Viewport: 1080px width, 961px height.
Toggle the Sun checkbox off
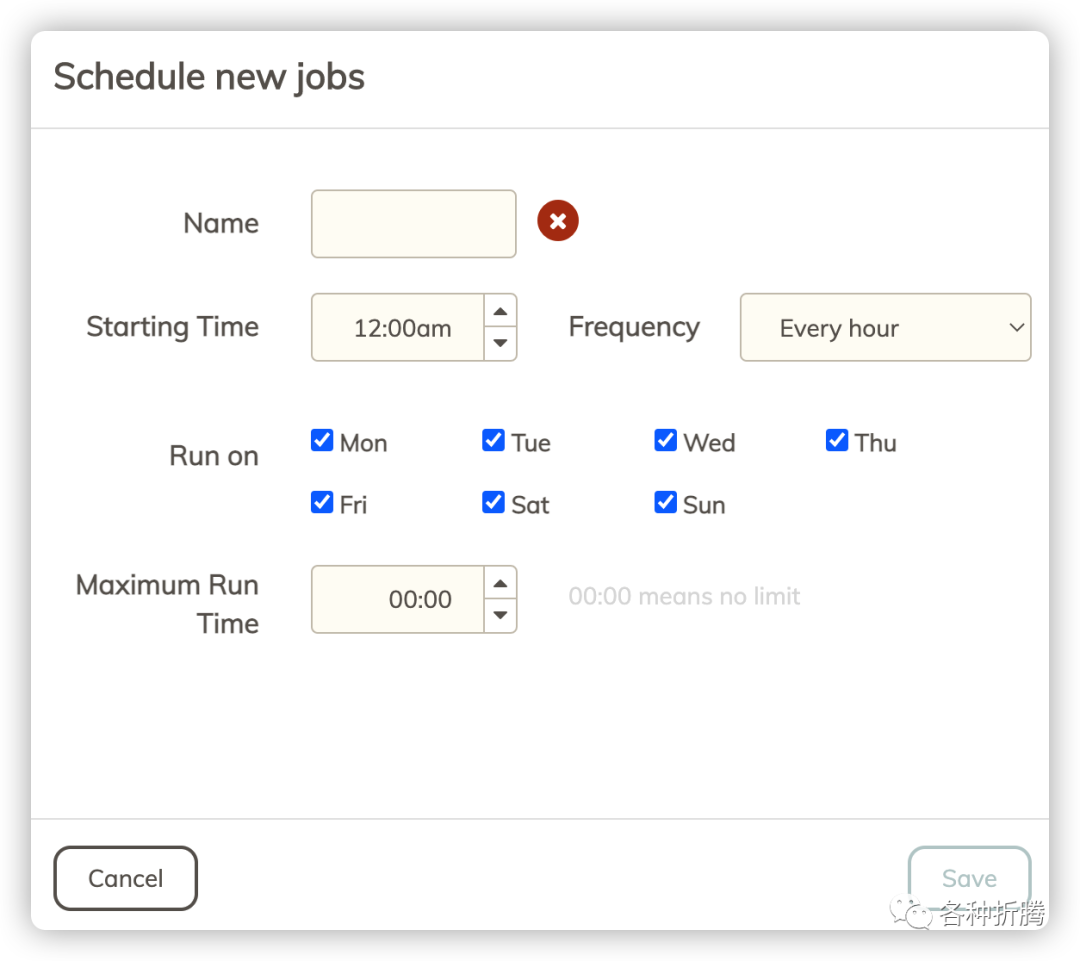click(x=665, y=503)
